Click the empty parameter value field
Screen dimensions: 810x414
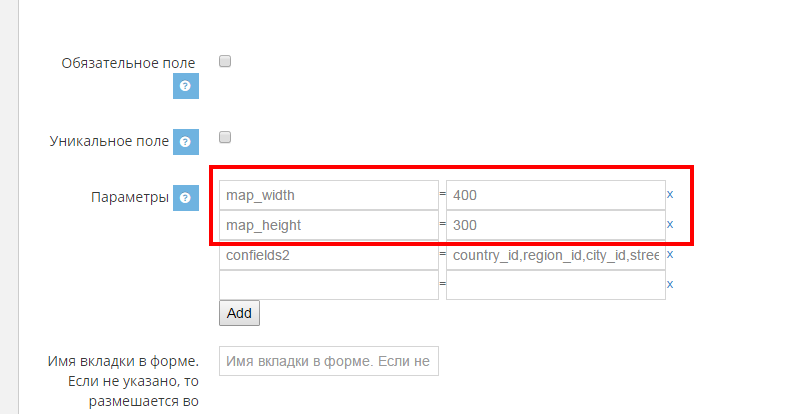[555, 285]
